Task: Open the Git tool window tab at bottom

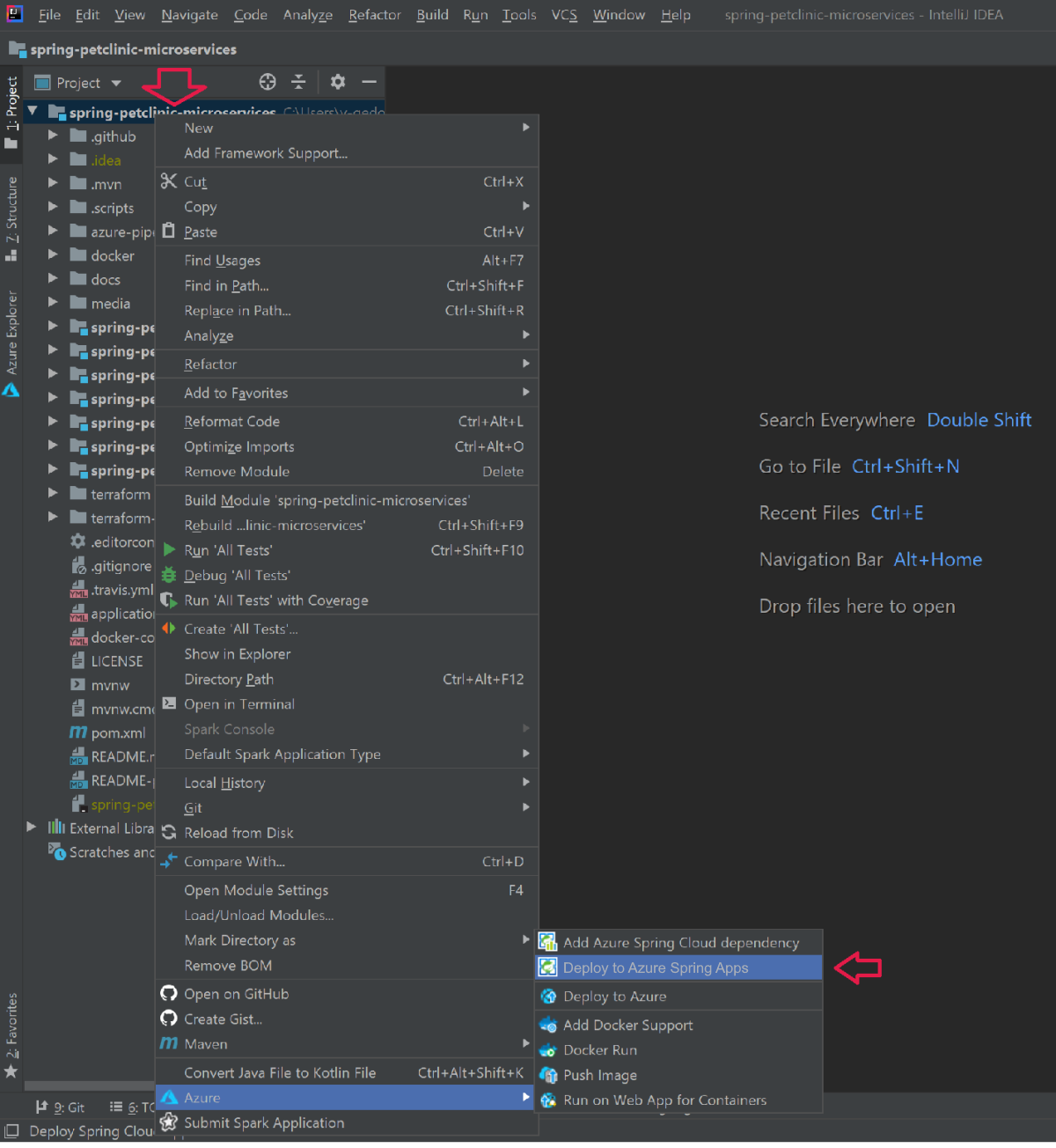Action: point(61,1108)
